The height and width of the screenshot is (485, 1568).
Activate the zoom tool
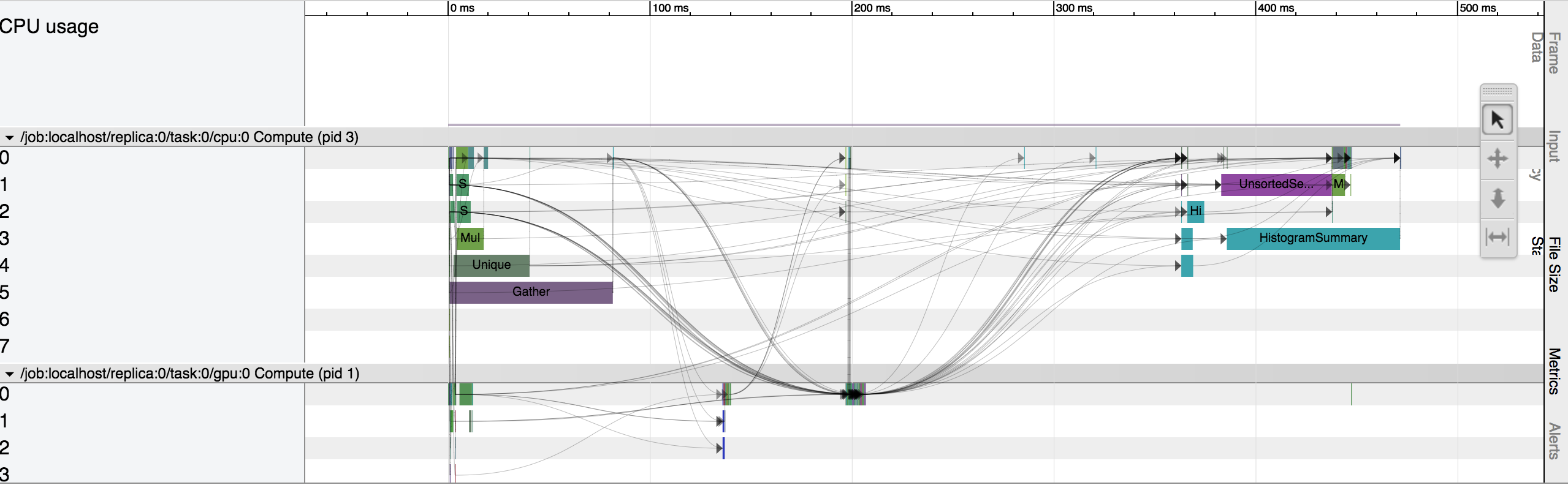[1497, 198]
